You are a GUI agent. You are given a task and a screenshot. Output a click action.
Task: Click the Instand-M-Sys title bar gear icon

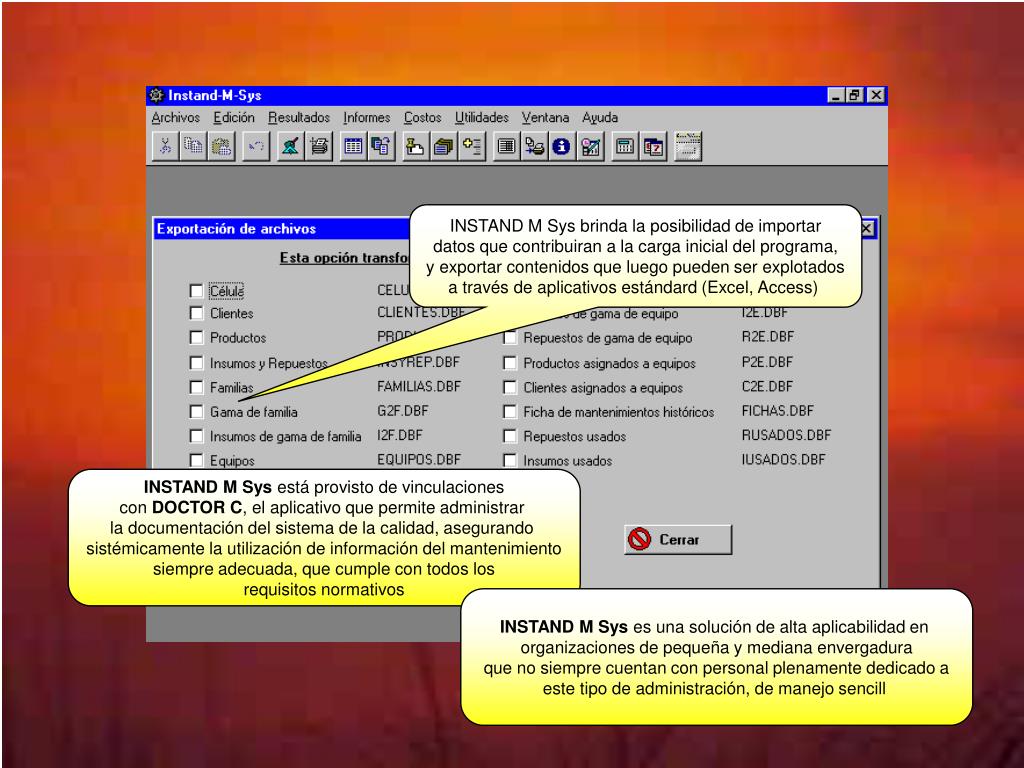pyautogui.click(x=156, y=95)
